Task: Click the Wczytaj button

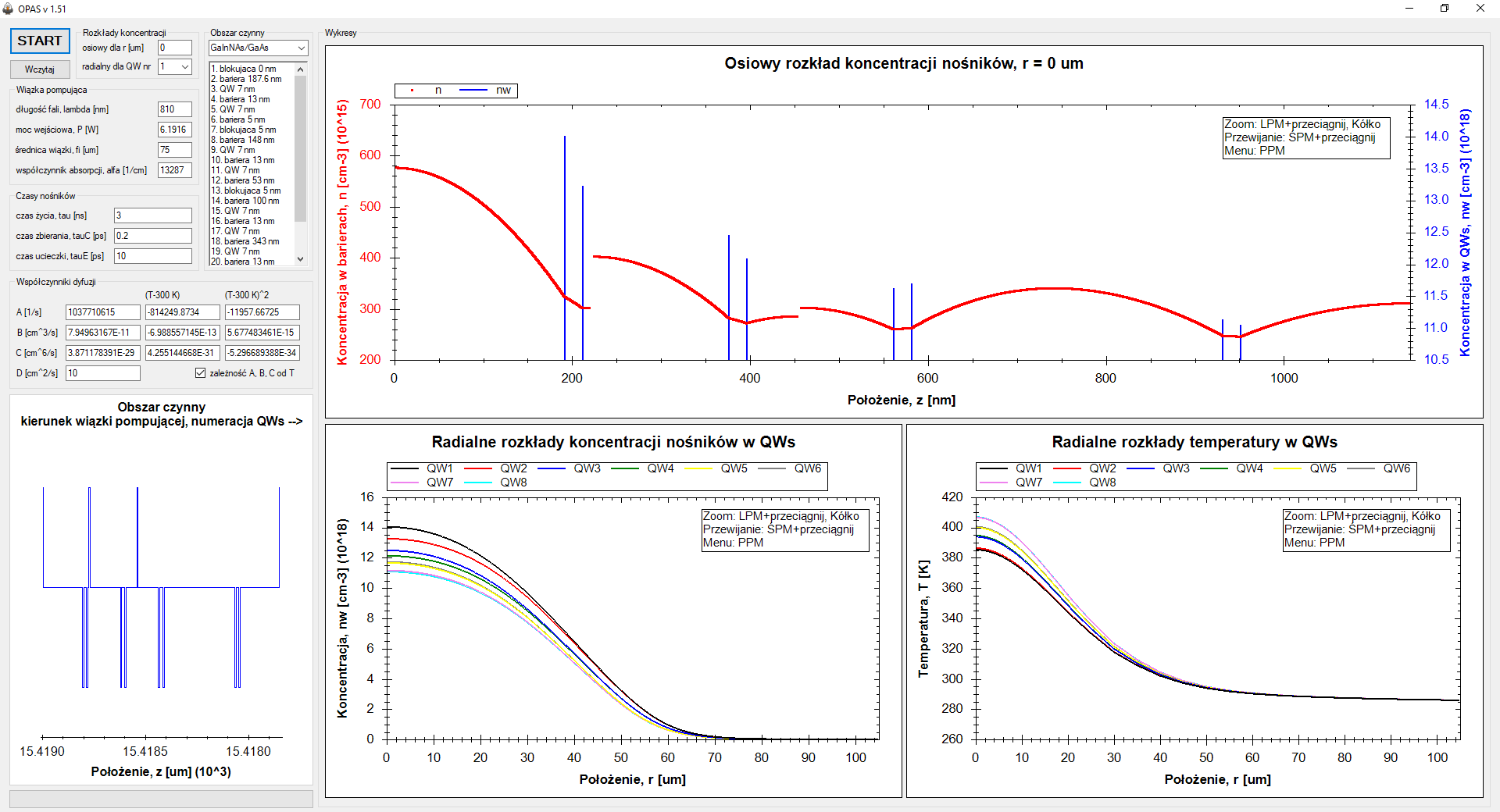Action: tap(40, 69)
